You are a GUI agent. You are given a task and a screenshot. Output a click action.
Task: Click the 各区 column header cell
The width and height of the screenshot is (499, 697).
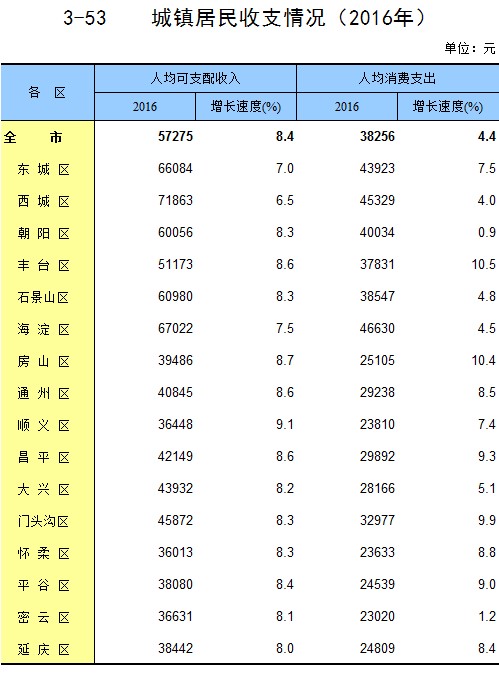47,92
